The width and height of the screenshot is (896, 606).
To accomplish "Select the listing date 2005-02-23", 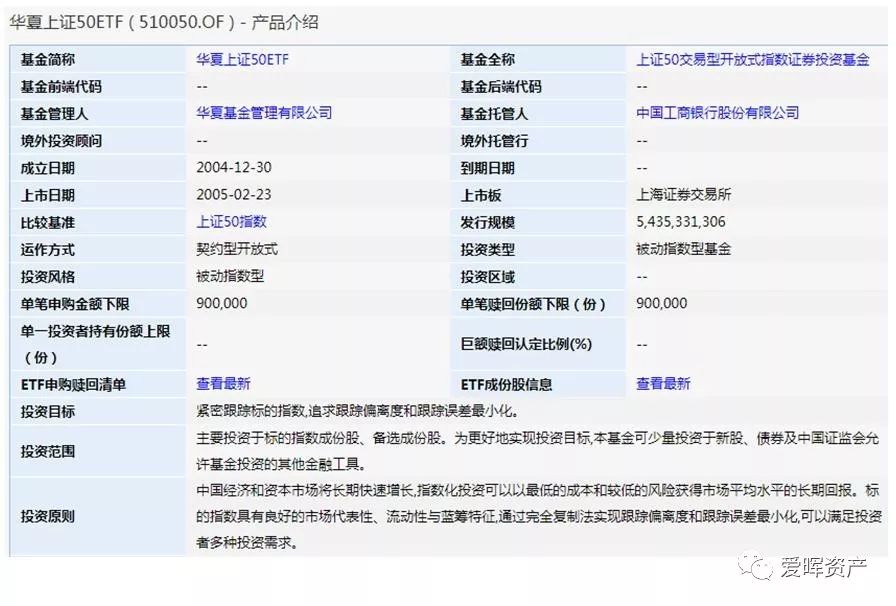I will pos(234,195).
